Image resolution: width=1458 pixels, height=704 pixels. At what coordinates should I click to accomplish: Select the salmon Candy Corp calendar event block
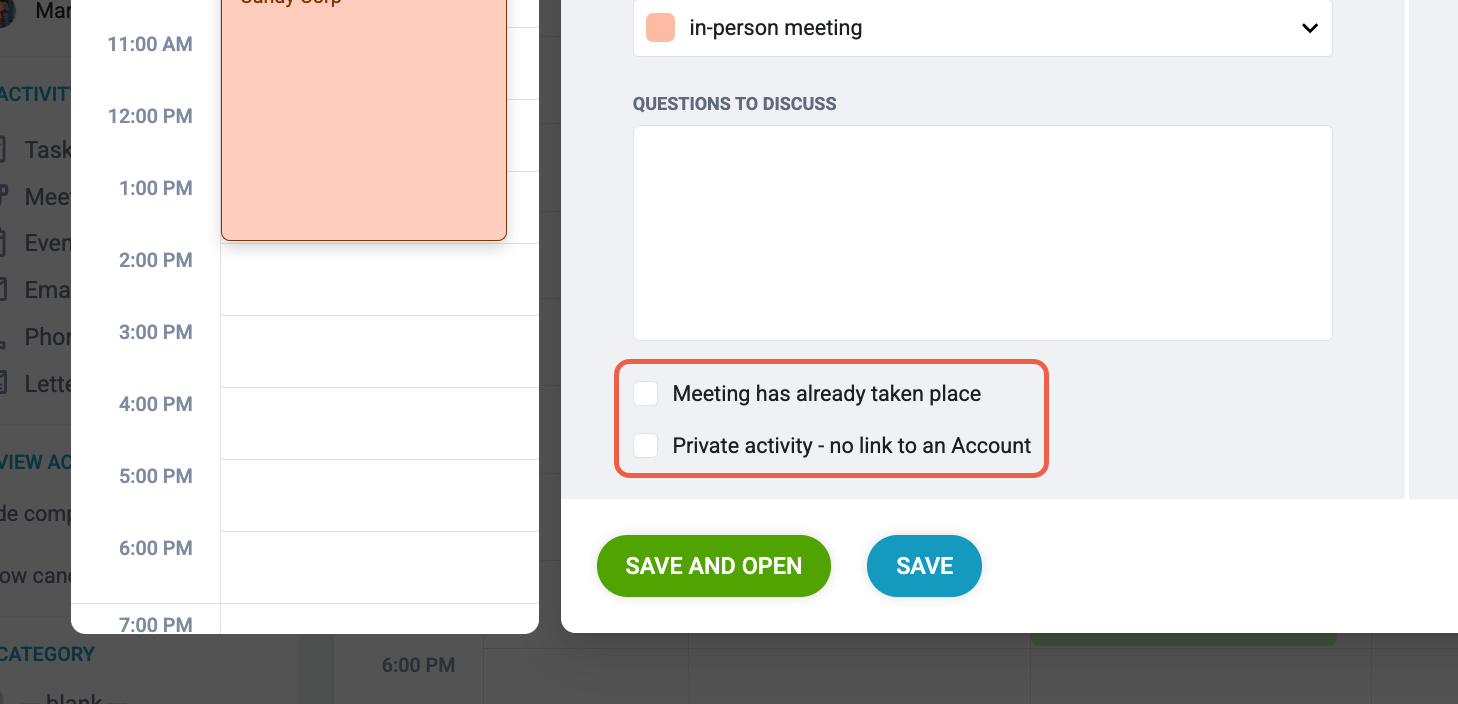click(x=364, y=120)
